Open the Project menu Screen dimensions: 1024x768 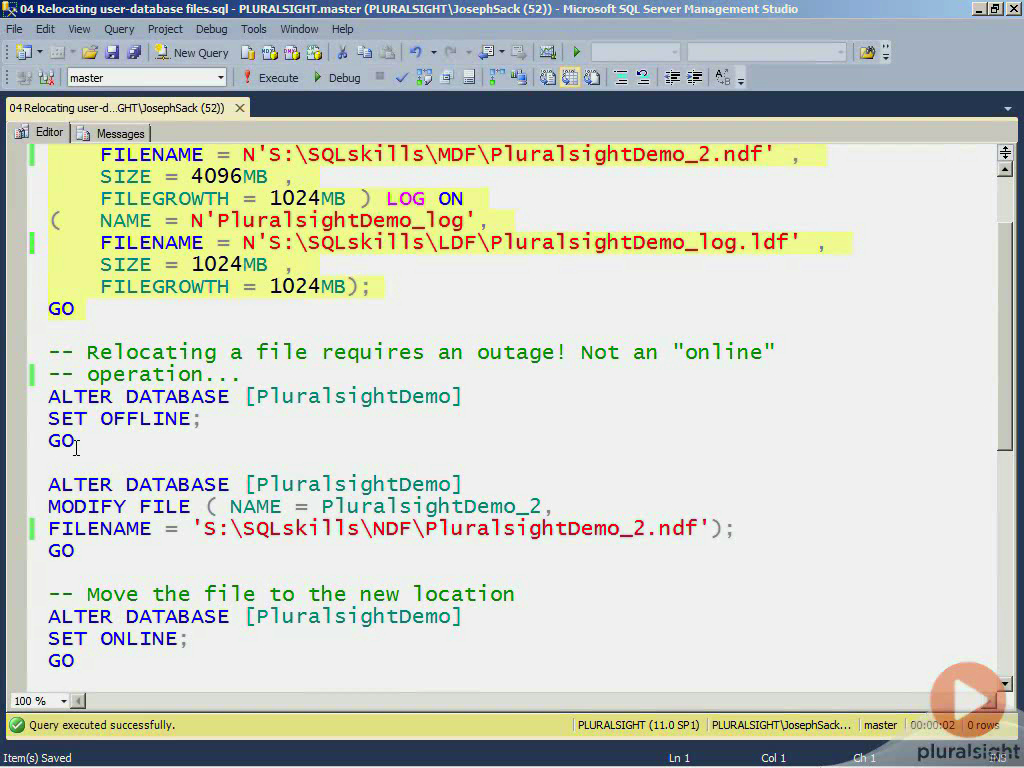click(x=165, y=29)
